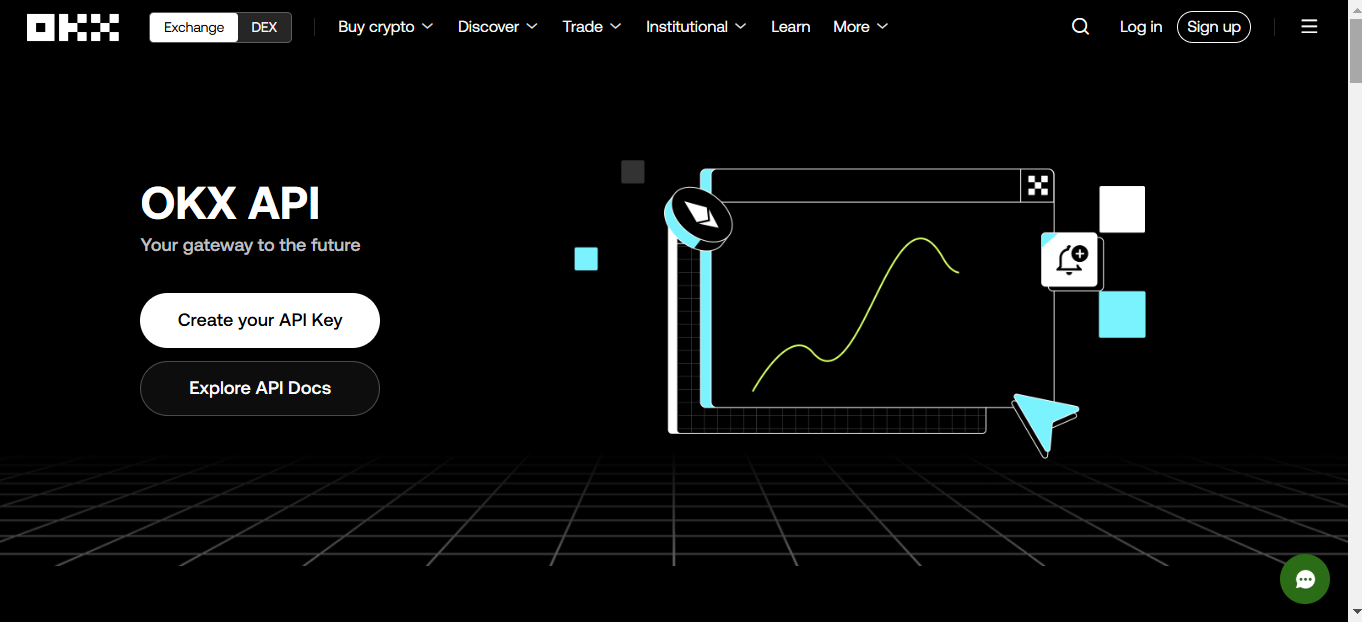
Task: Open the More dropdown
Action: [860, 27]
